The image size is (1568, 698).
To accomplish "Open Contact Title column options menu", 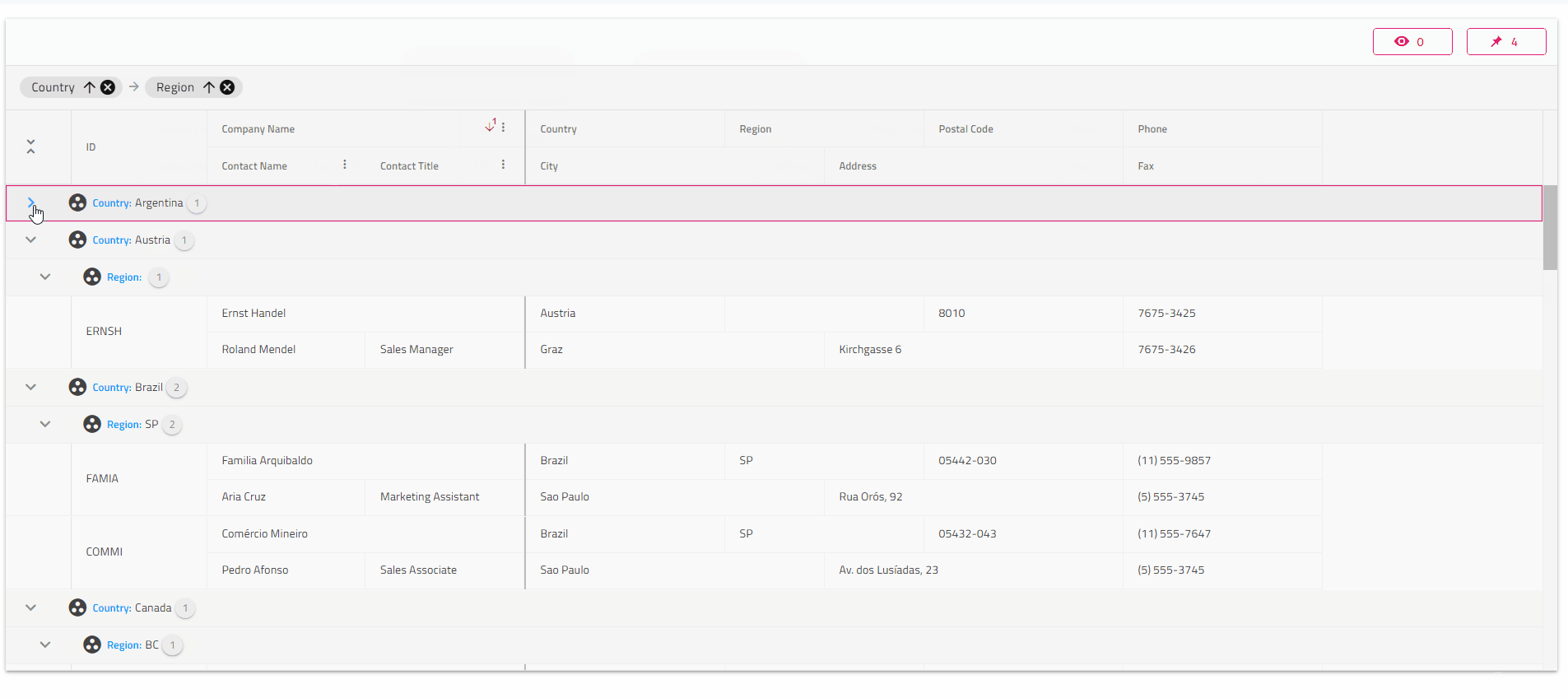I will coord(504,165).
